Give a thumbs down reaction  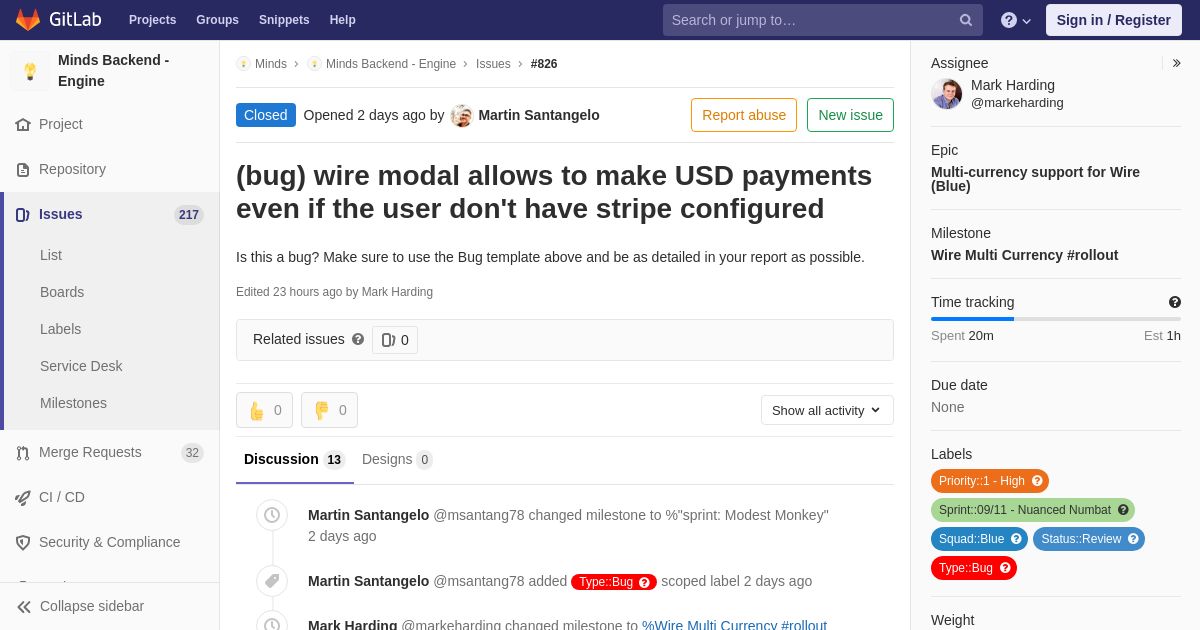pos(329,410)
